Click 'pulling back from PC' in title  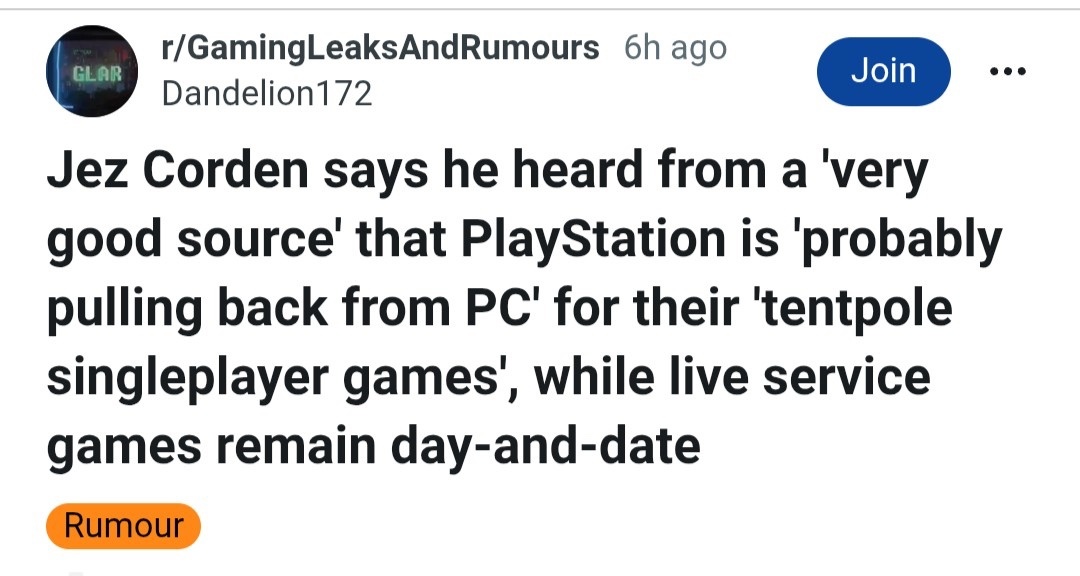click(285, 309)
